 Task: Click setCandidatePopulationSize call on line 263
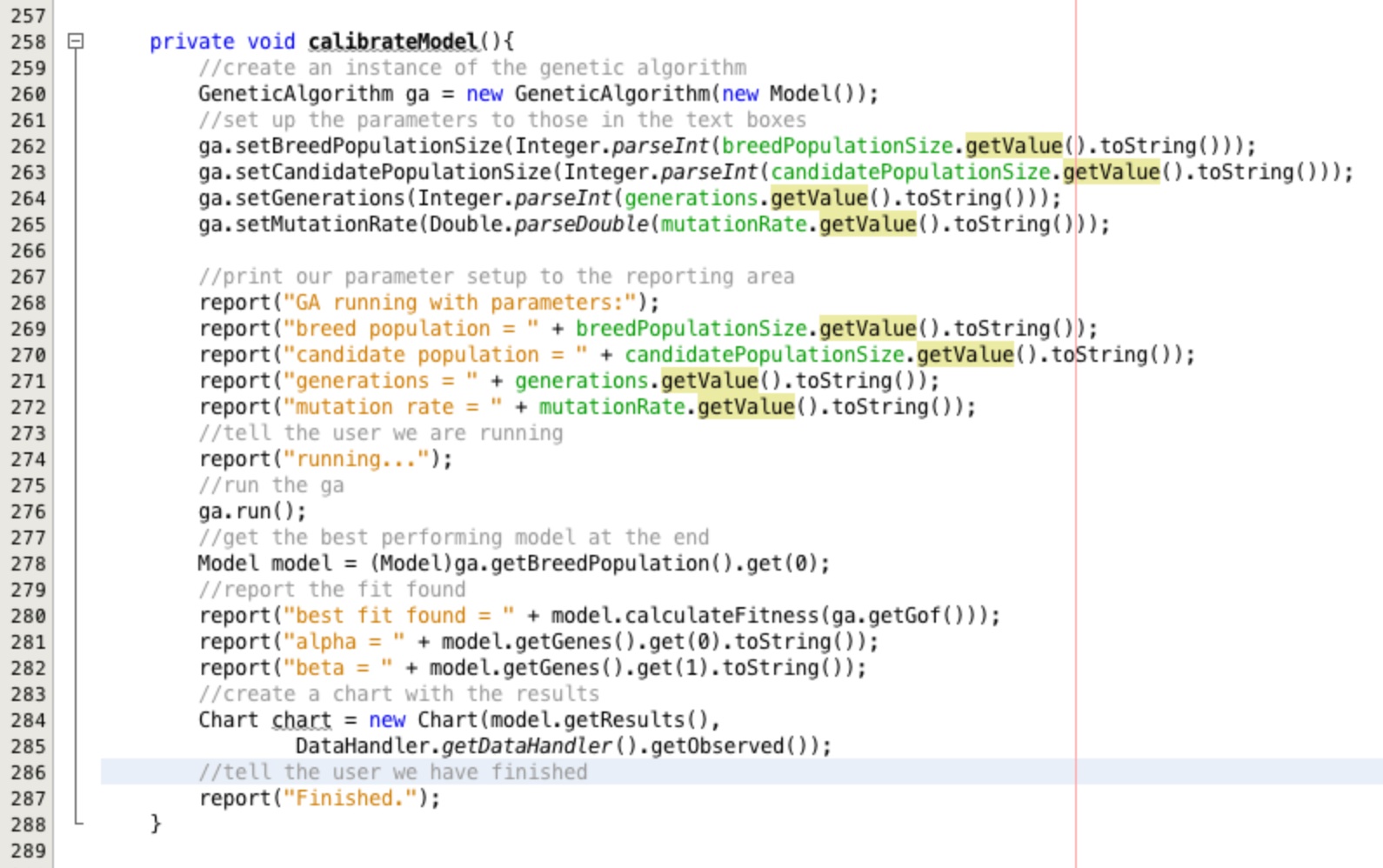pos(393,172)
